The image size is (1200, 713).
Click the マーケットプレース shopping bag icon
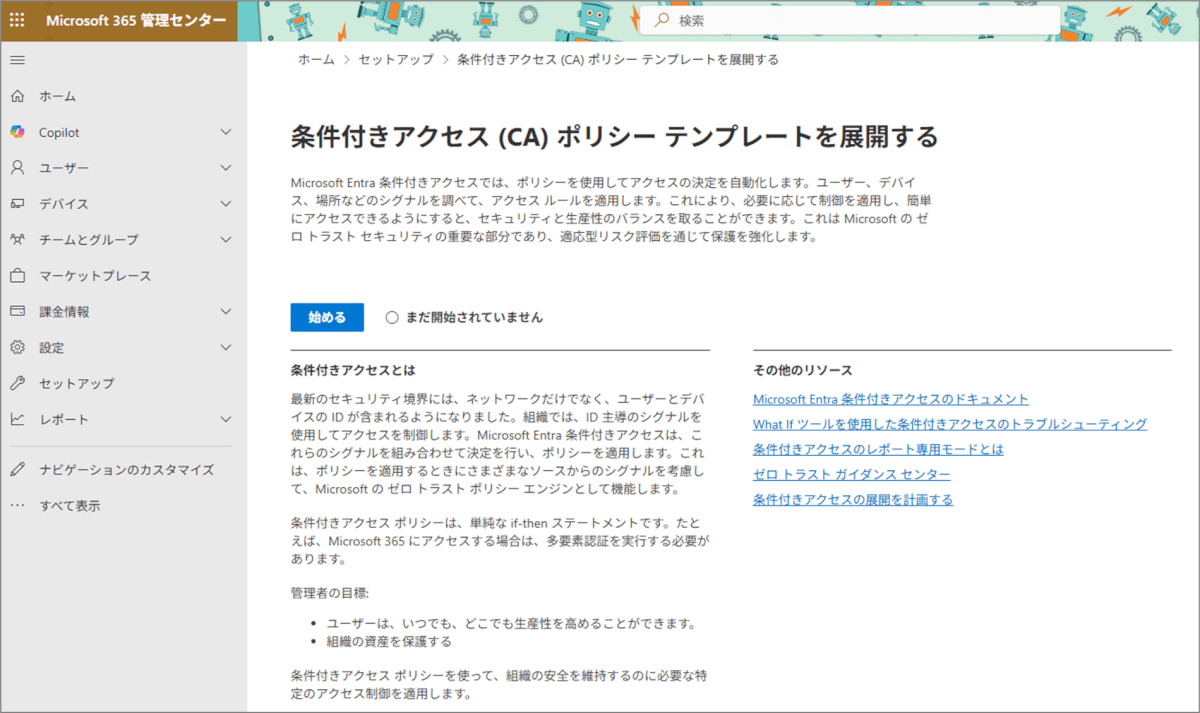coord(17,276)
